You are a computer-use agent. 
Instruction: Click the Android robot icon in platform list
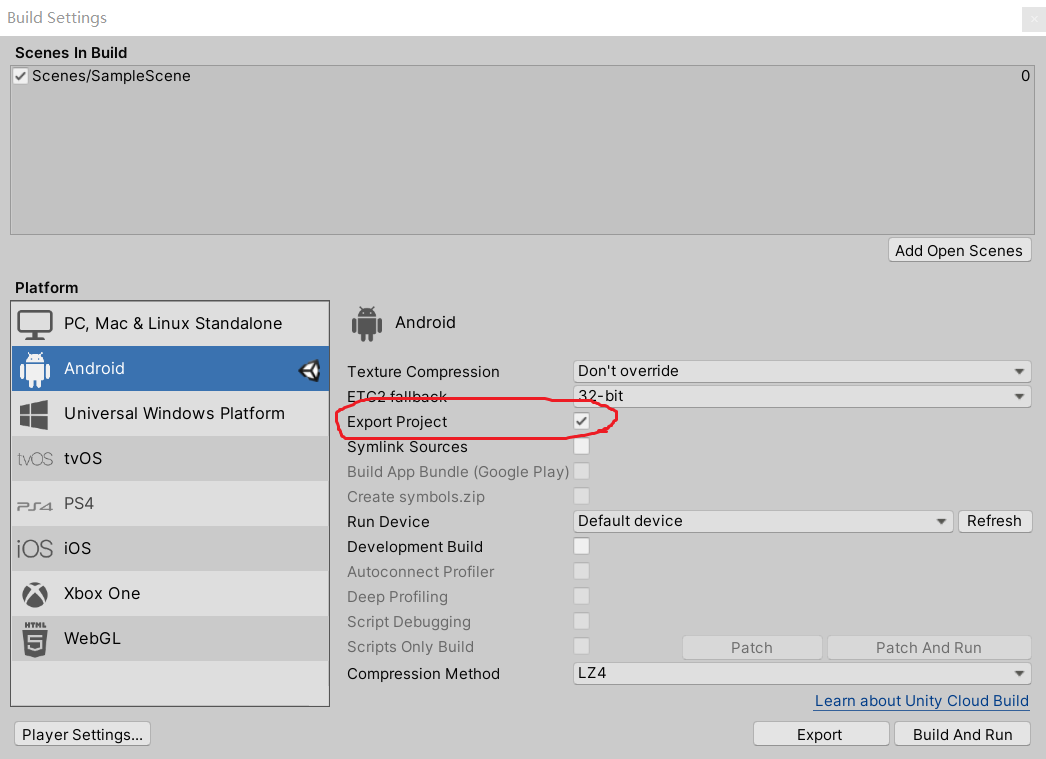pyautogui.click(x=35, y=369)
